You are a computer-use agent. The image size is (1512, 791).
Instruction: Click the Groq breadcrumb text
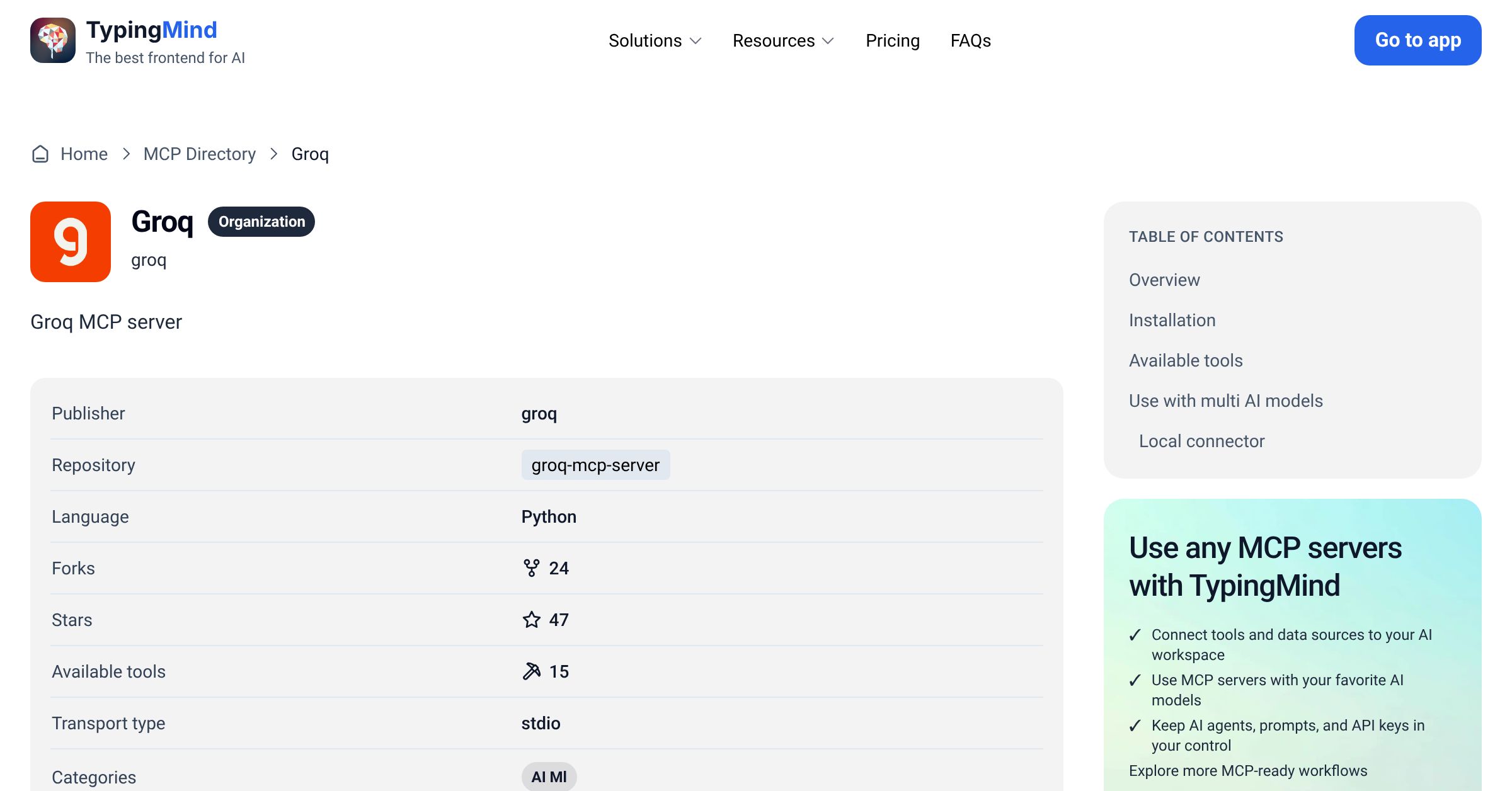pos(310,154)
